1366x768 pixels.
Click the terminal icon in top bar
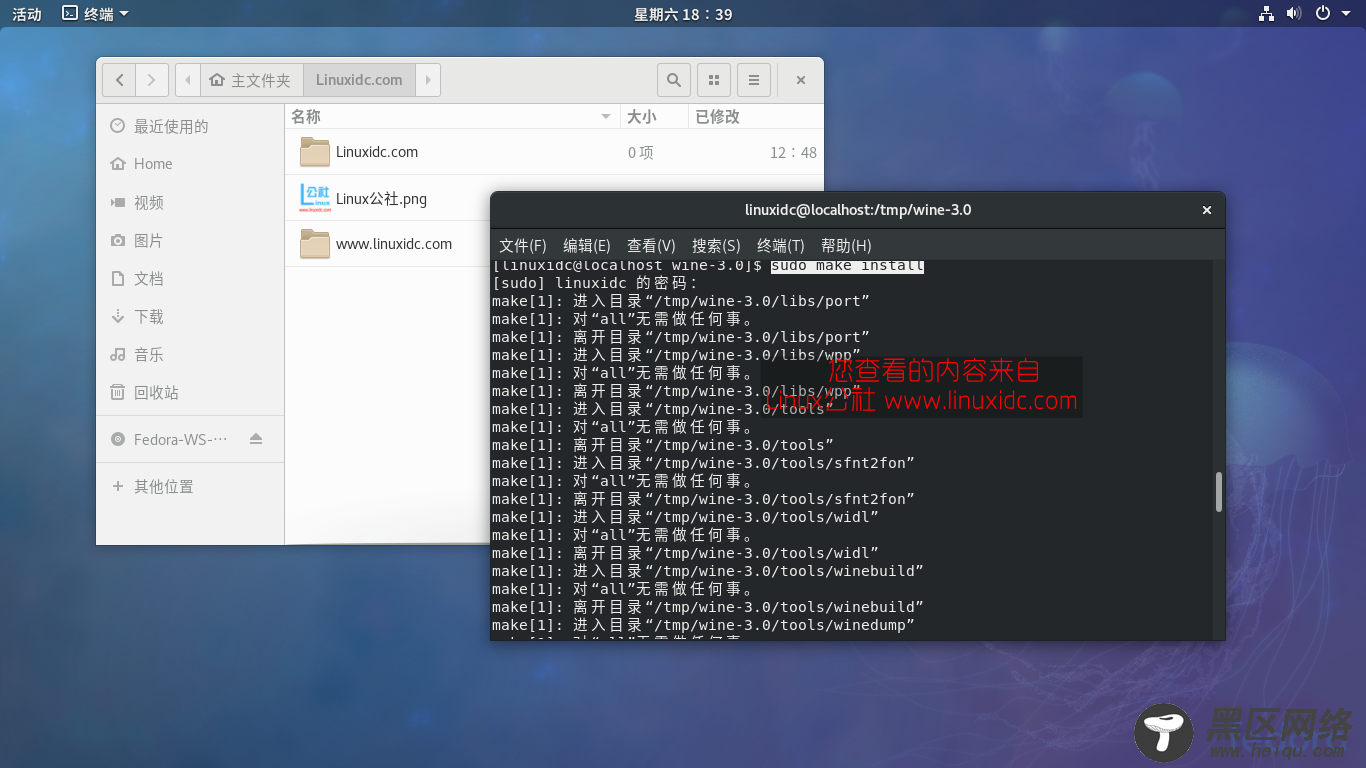[x=70, y=13]
